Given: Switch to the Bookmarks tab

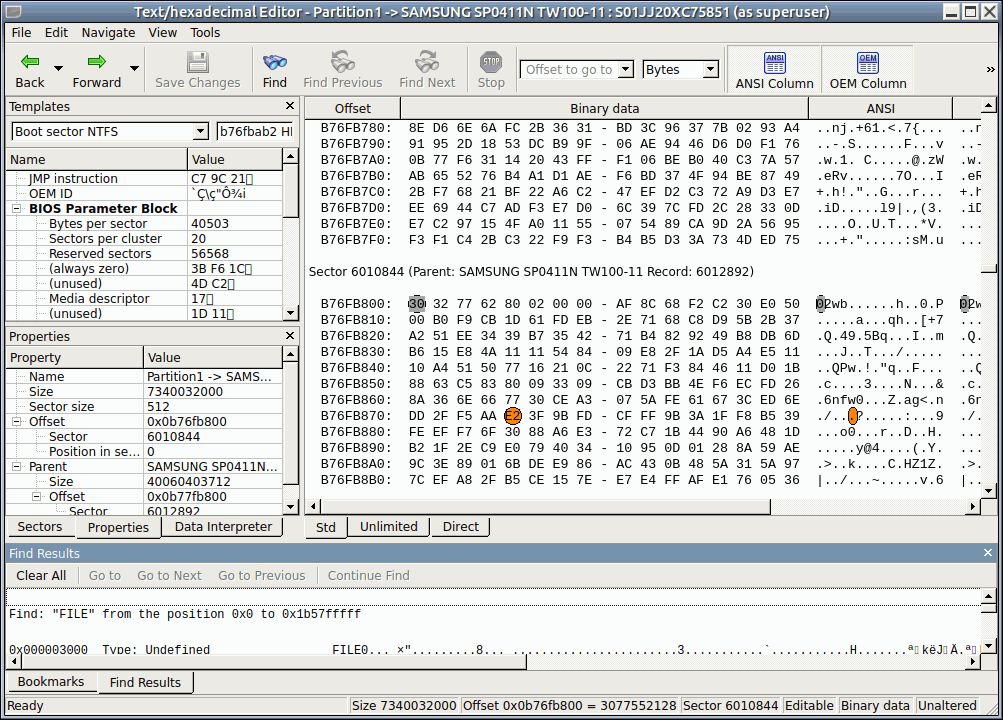Looking at the screenshot, I should click(x=51, y=682).
